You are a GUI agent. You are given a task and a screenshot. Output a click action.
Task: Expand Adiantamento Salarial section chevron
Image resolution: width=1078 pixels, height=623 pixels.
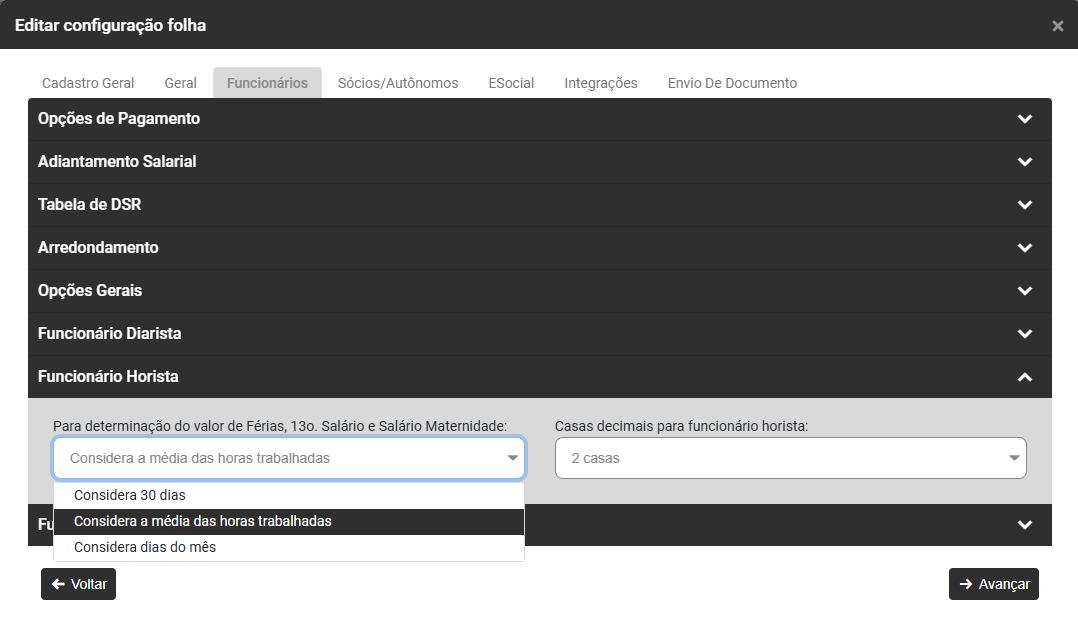click(x=1024, y=162)
